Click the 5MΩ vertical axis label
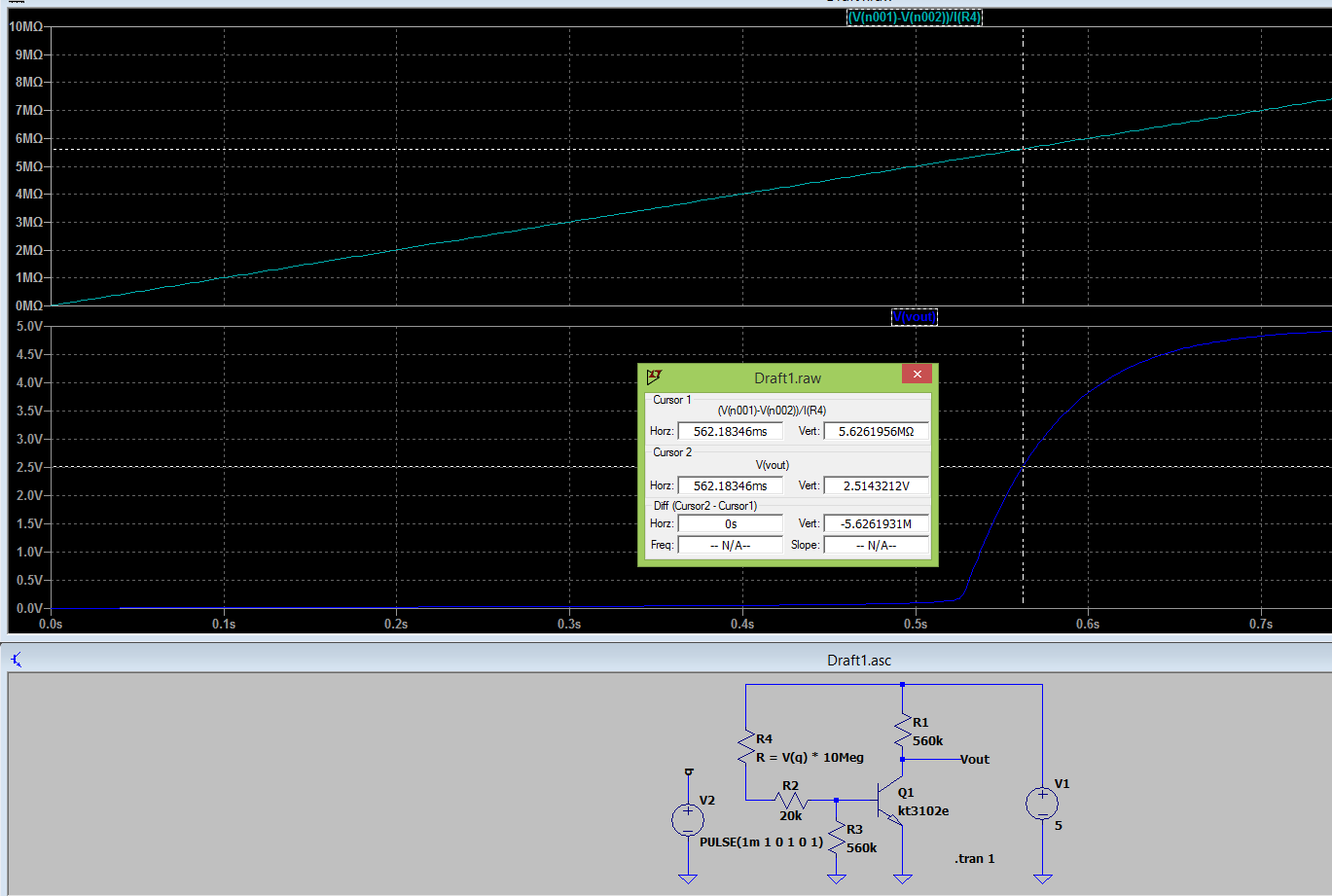This screenshot has width=1332, height=896. click(29, 166)
